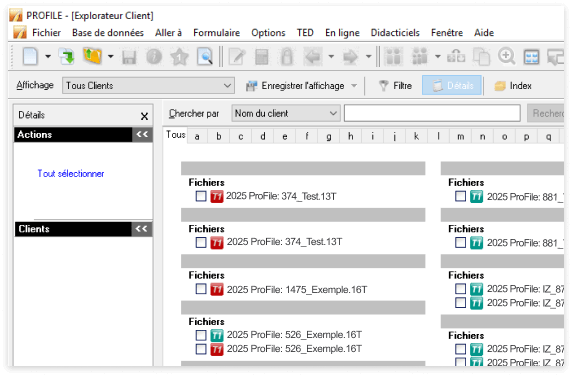Select the letter 'm' alphabet tab
This screenshot has width=572, height=376.
(x=461, y=136)
